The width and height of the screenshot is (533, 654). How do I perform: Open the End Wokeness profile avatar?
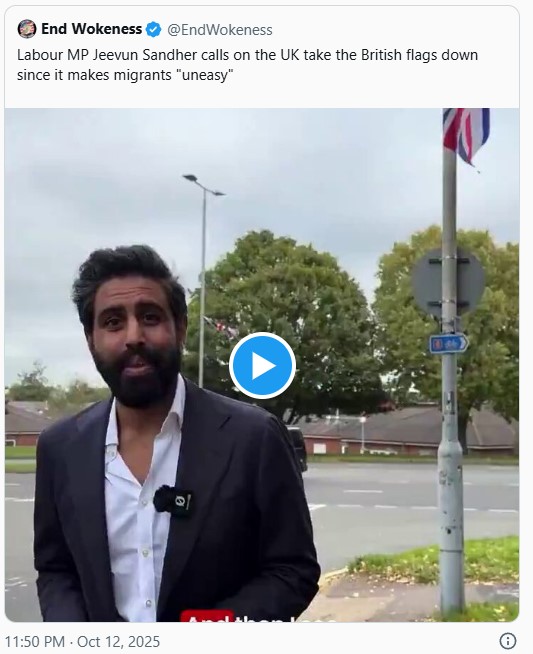coord(27,29)
